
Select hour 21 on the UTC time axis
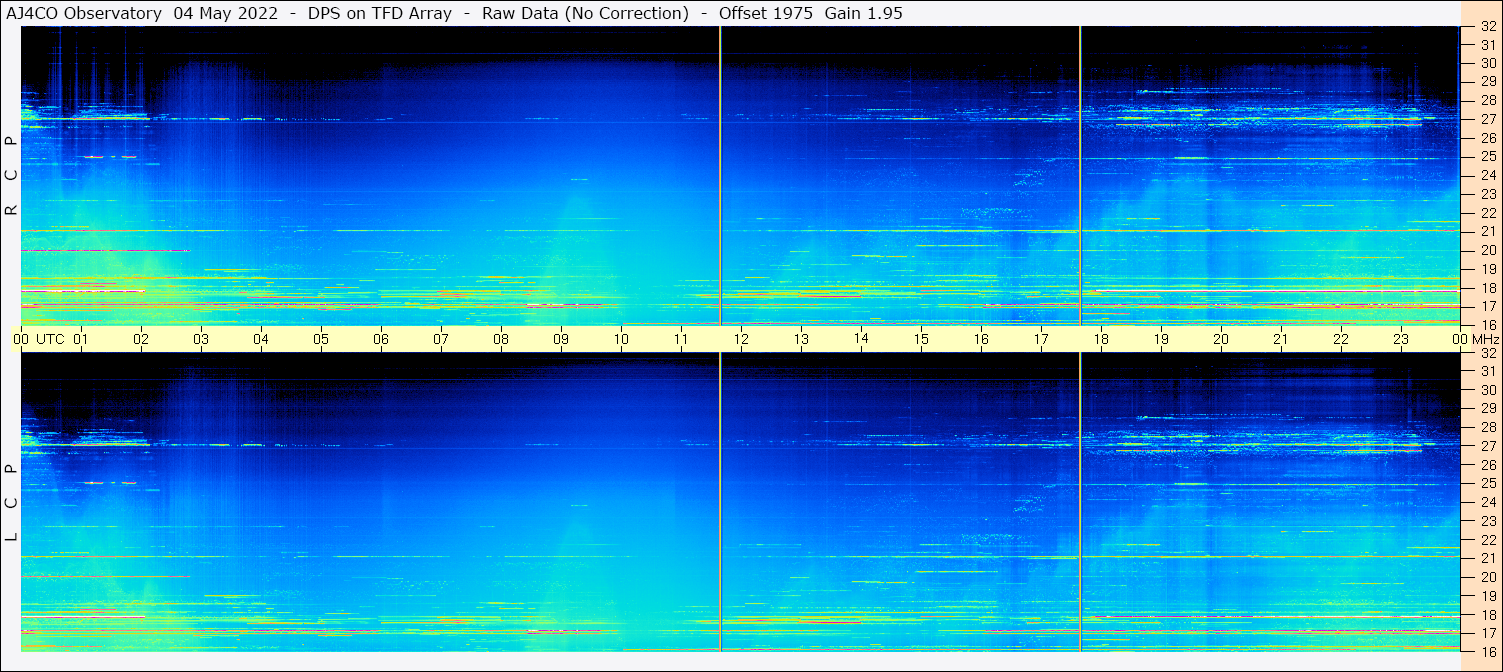pyautogui.click(x=1281, y=339)
